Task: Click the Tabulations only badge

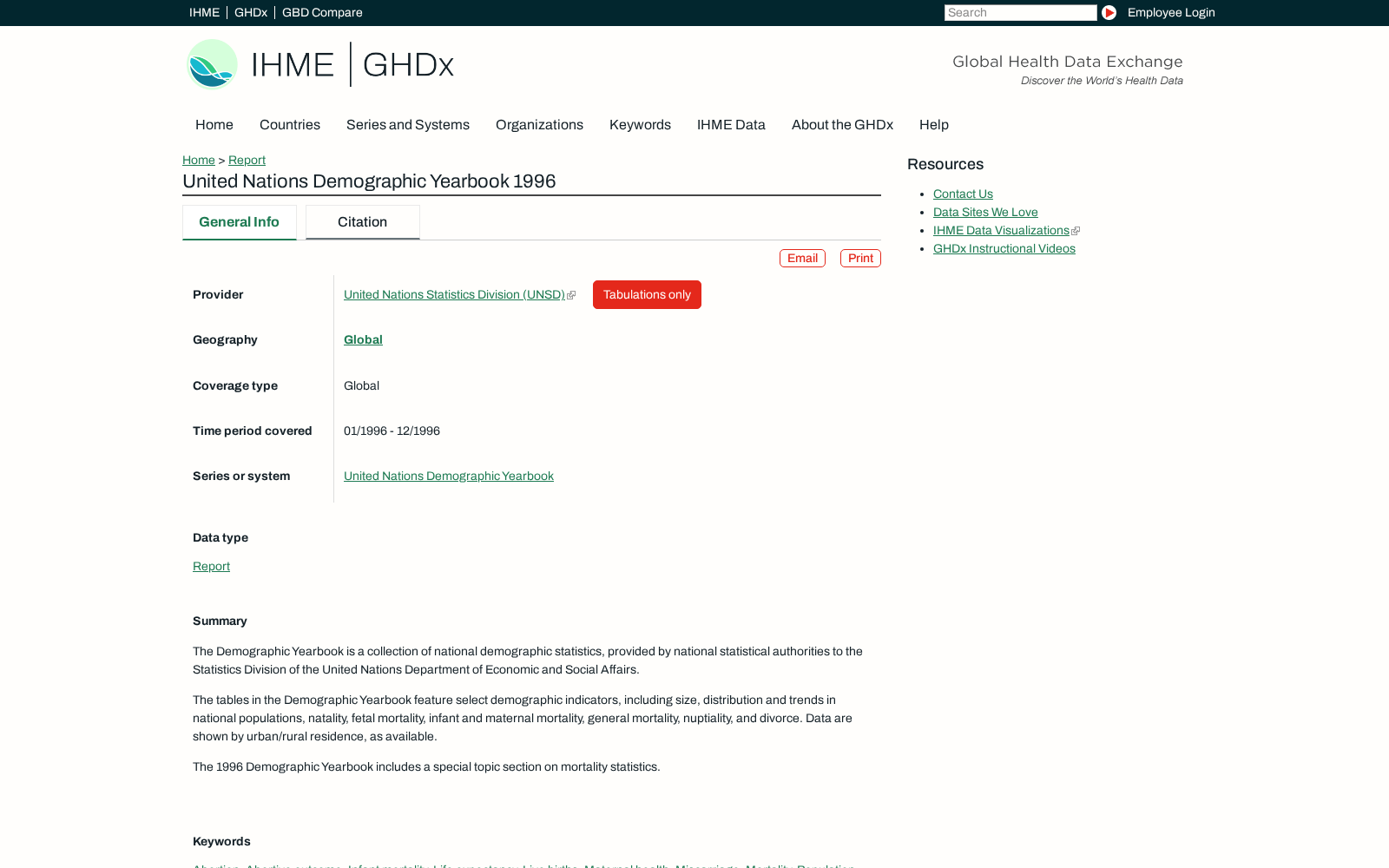Action: pyautogui.click(x=647, y=295)
